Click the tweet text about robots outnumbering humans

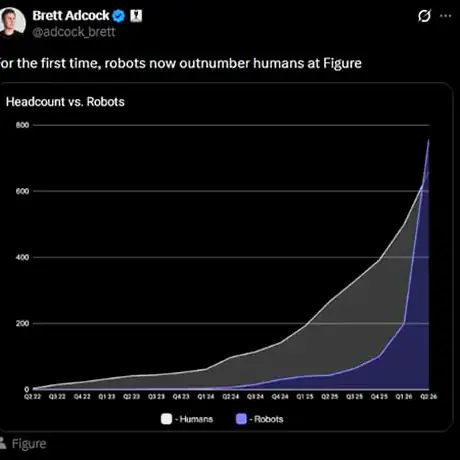[x=181, y=63]
